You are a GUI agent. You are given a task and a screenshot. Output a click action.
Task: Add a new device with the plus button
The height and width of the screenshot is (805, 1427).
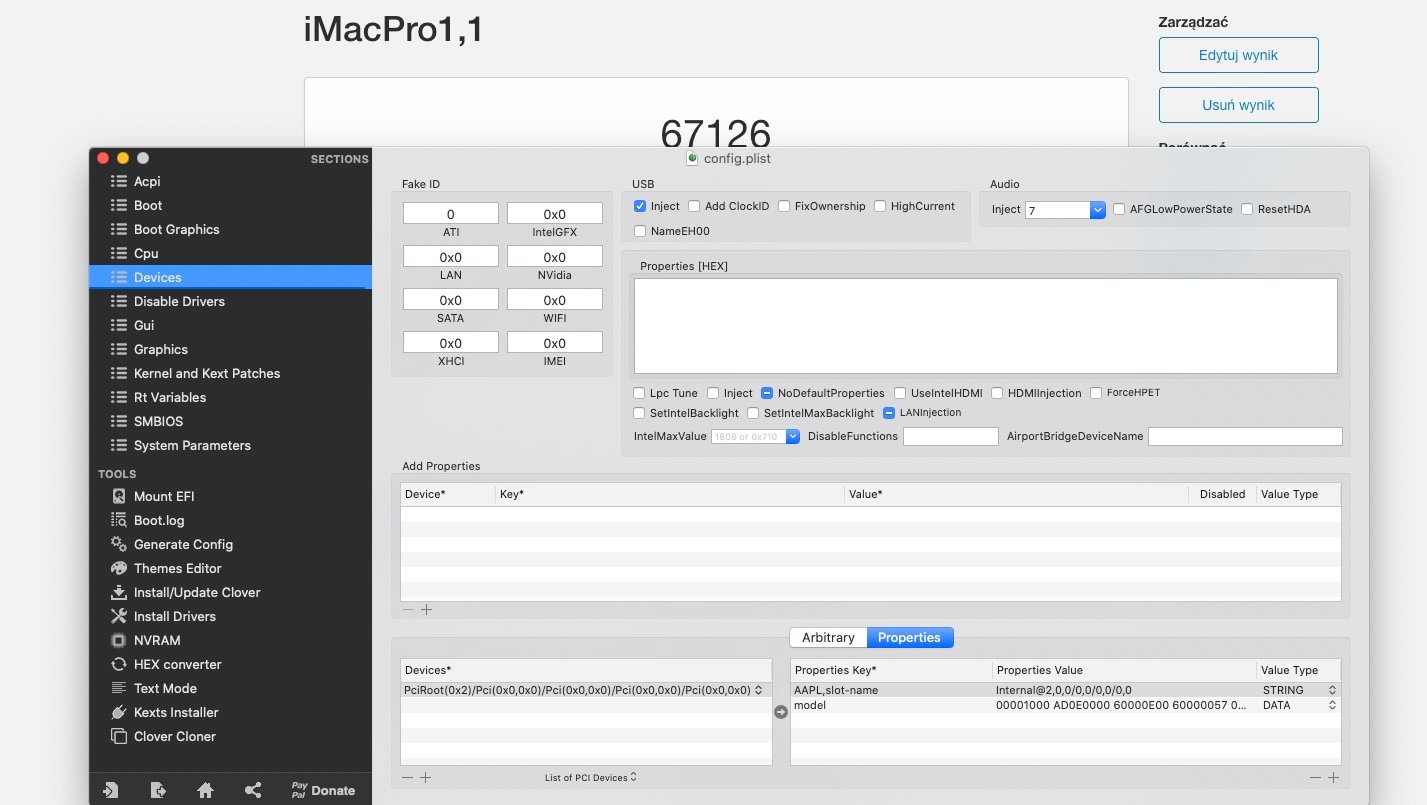click(427, 777)
